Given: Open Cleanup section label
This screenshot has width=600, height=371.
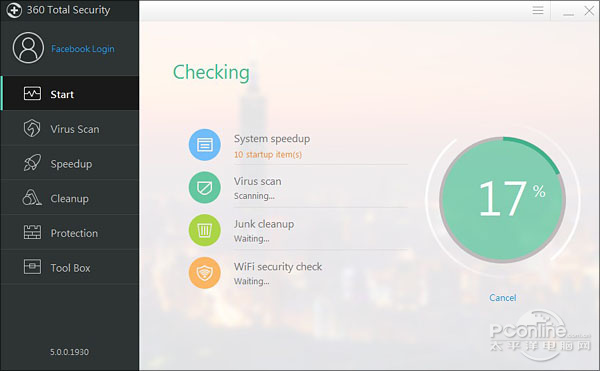Looking at the screenshot, I should [69, 199].
